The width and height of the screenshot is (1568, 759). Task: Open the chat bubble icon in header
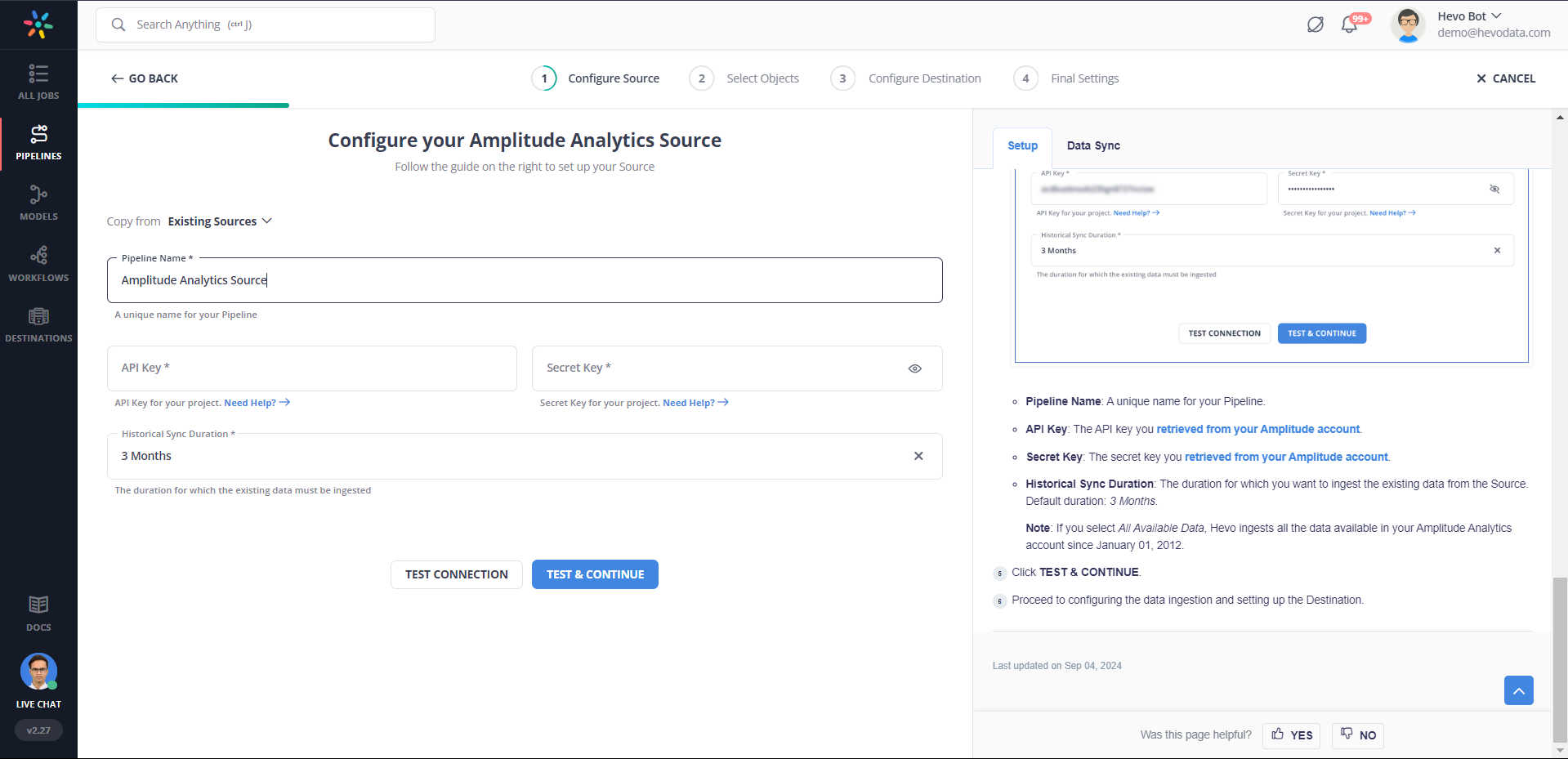coord(1315,25)
